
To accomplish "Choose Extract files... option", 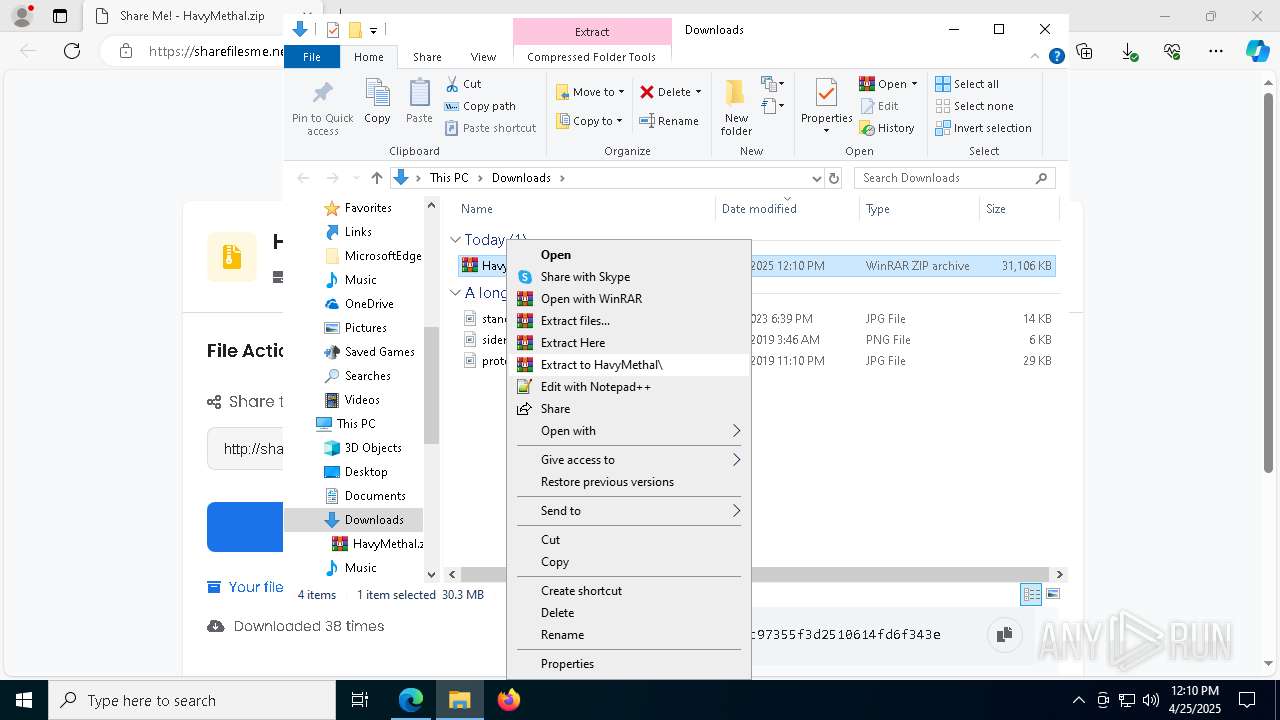I will tap(629, 321).
